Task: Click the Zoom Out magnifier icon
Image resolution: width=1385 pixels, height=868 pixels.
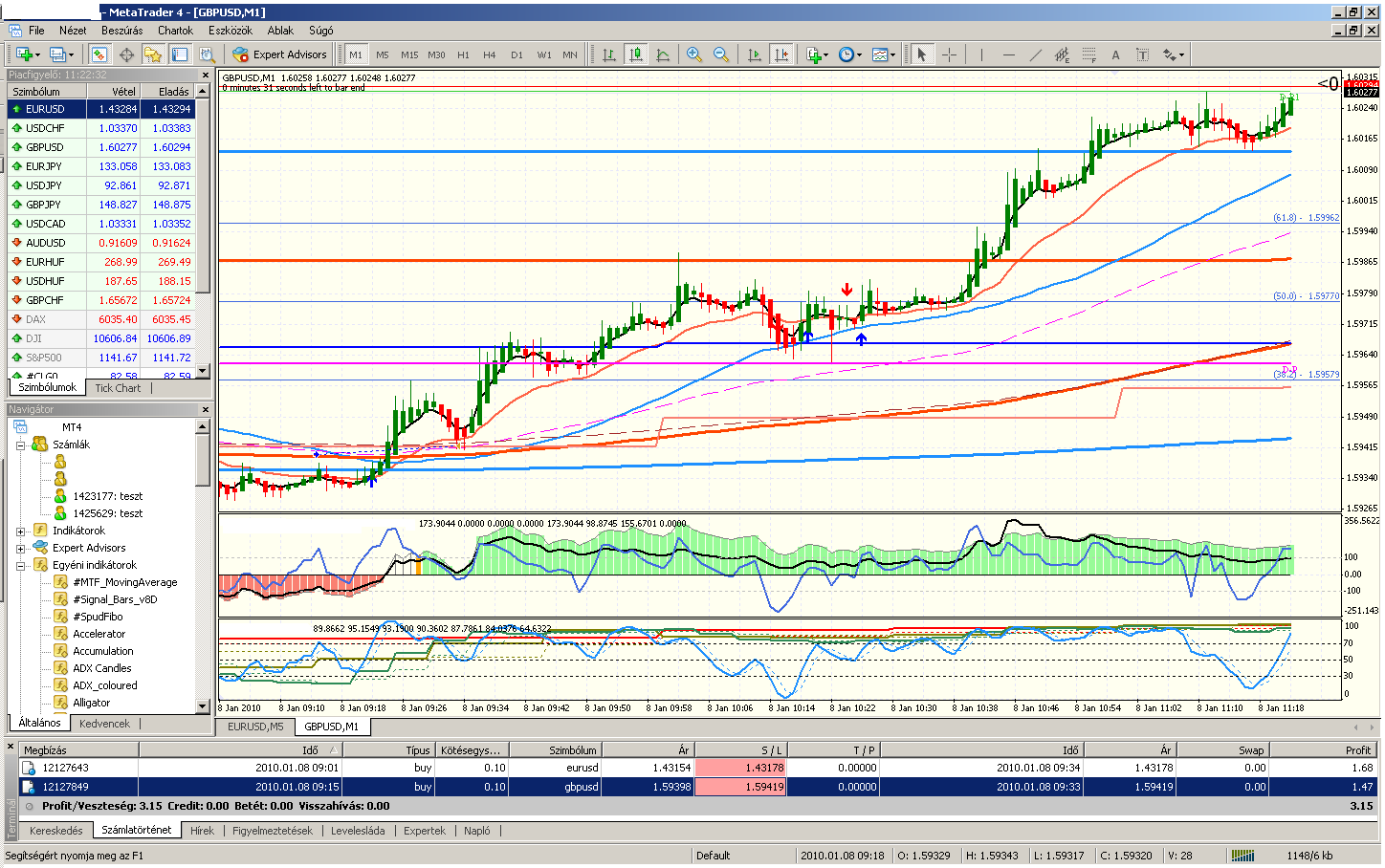Action: [721, 54]
